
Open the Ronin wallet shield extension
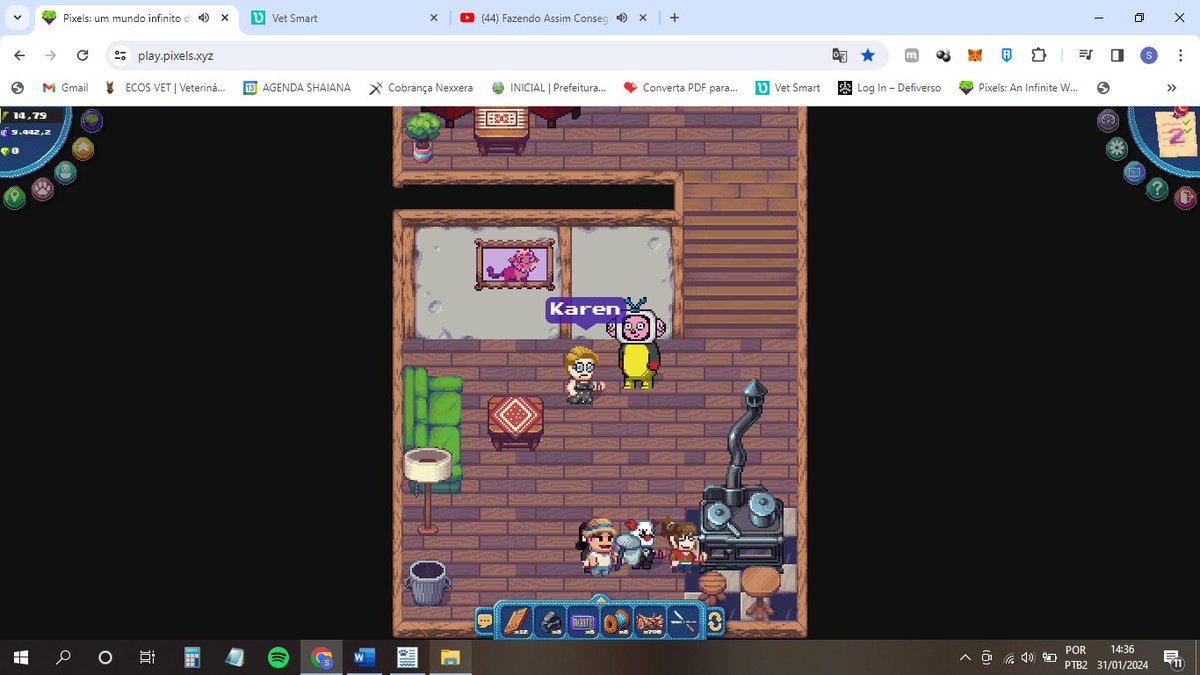(1007, 55)
